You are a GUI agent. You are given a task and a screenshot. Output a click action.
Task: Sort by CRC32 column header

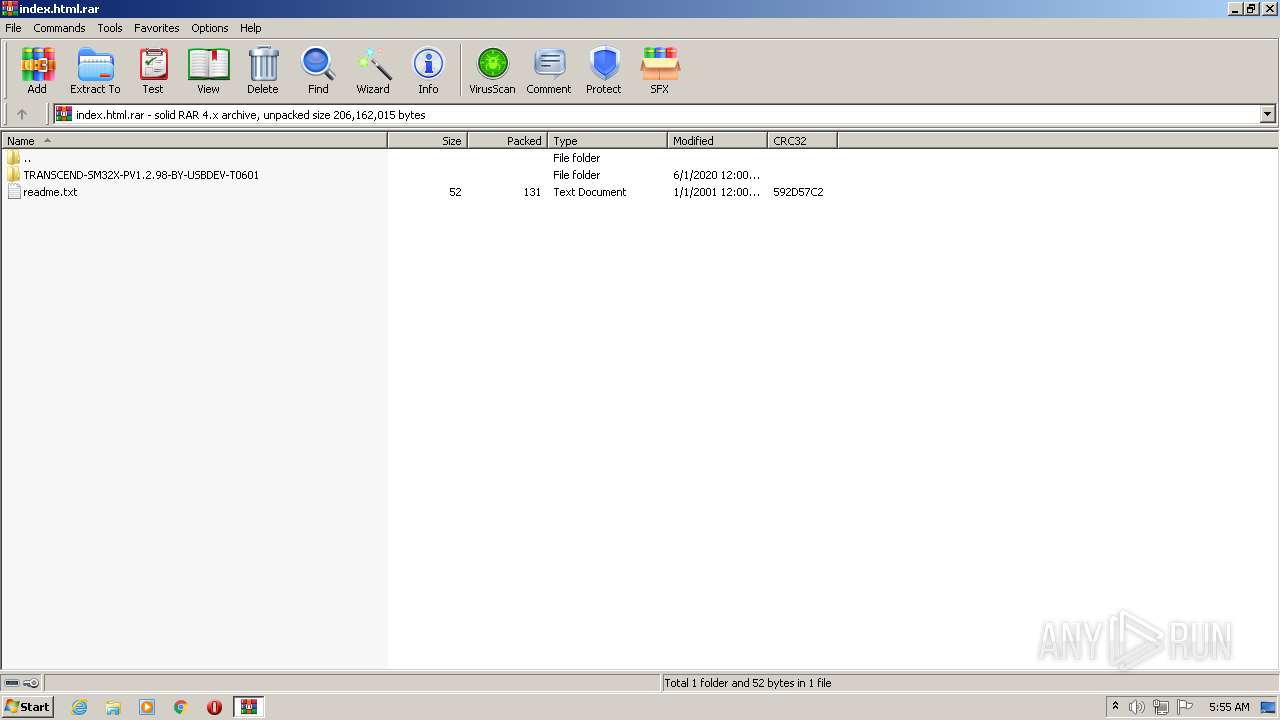tap(802, 141)
